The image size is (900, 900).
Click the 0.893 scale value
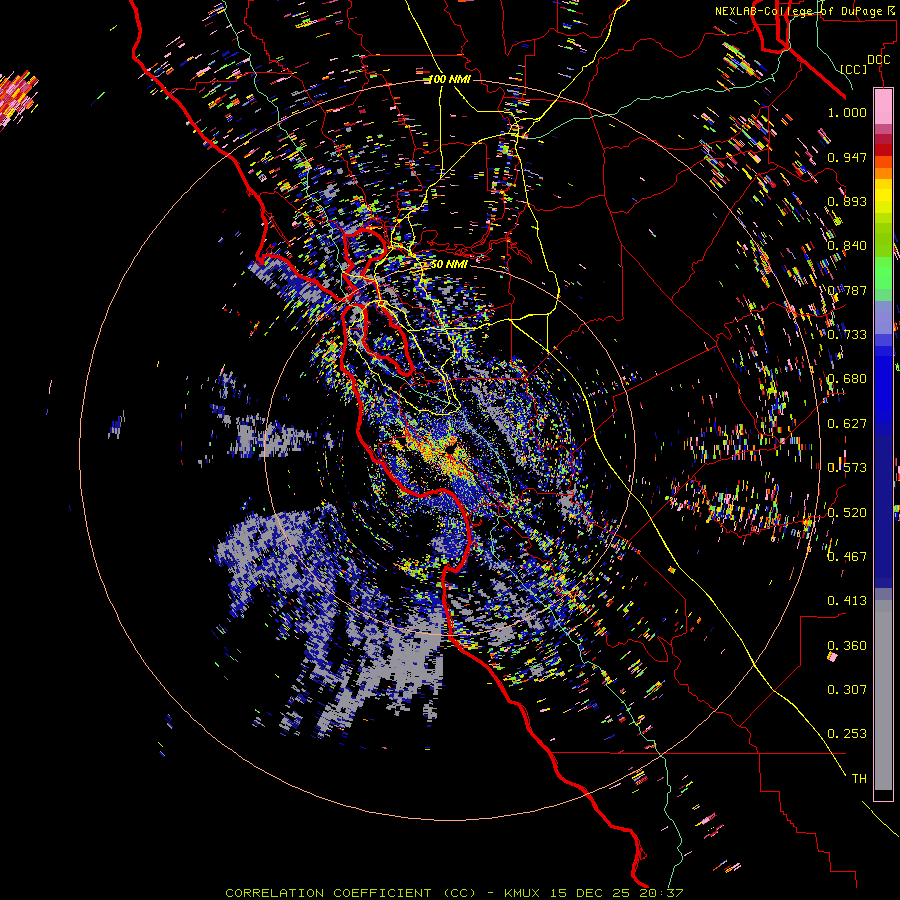coord(847,201)
